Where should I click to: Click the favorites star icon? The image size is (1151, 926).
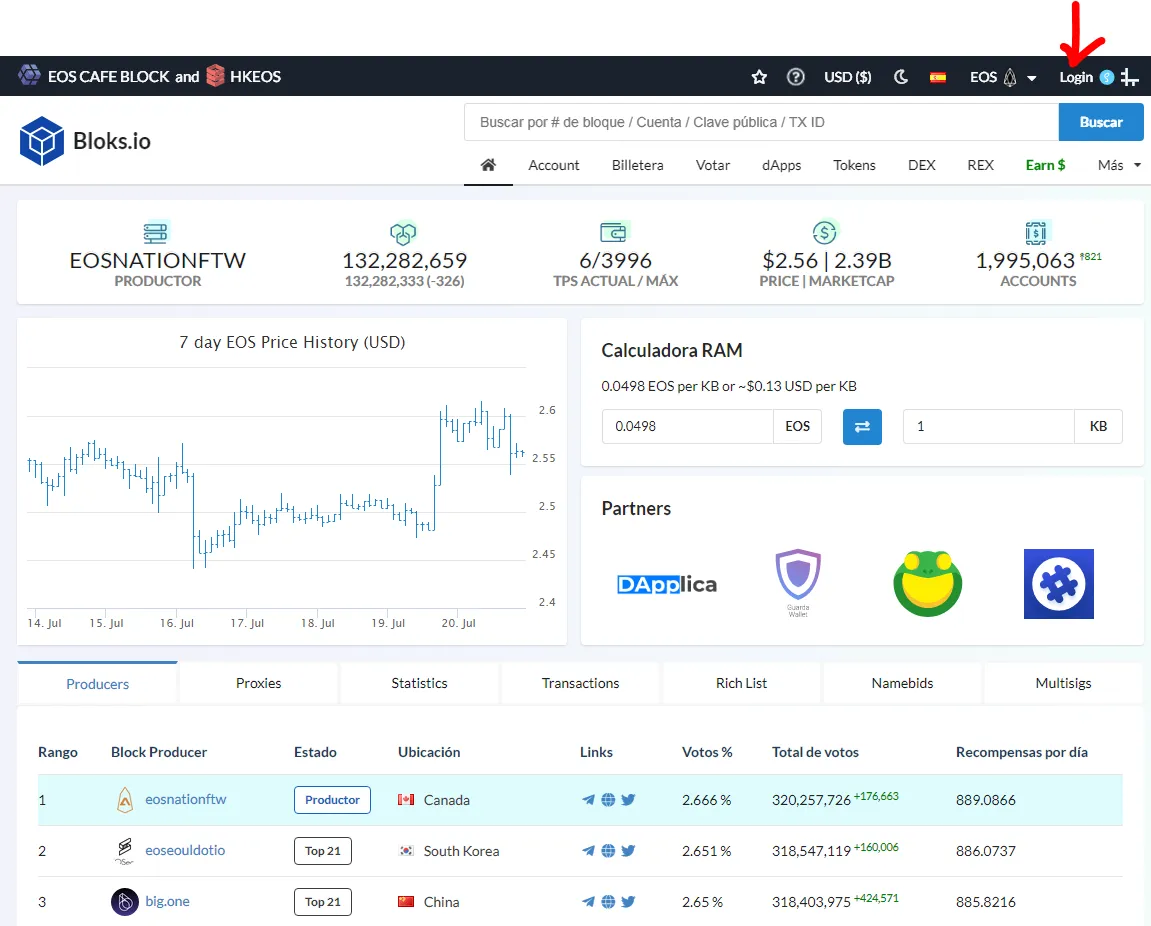pyautogui.click(x=759, y=77)
